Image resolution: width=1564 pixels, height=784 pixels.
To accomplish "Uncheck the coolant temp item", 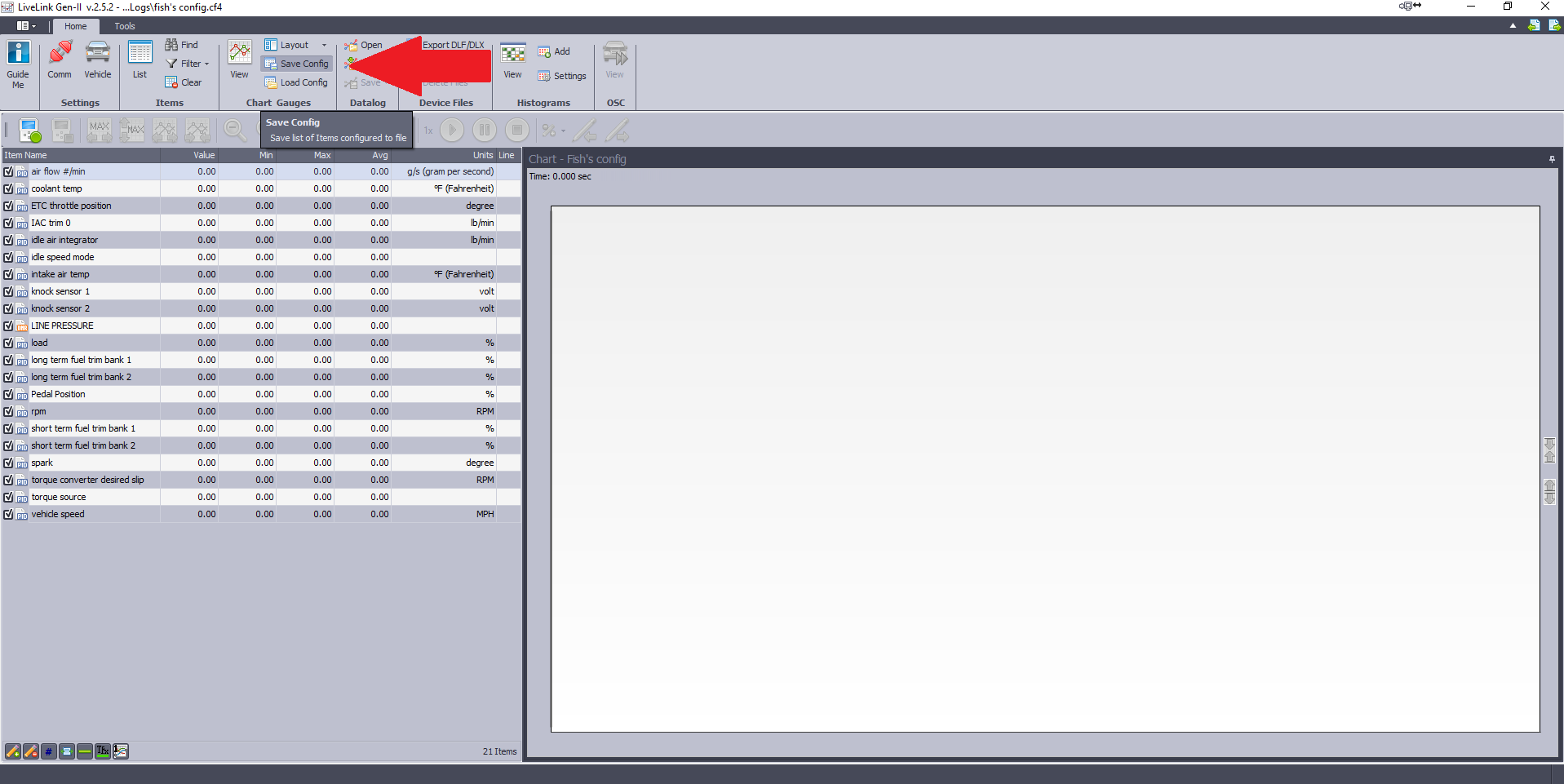I will pyautogui.click(x=8, y=188).
